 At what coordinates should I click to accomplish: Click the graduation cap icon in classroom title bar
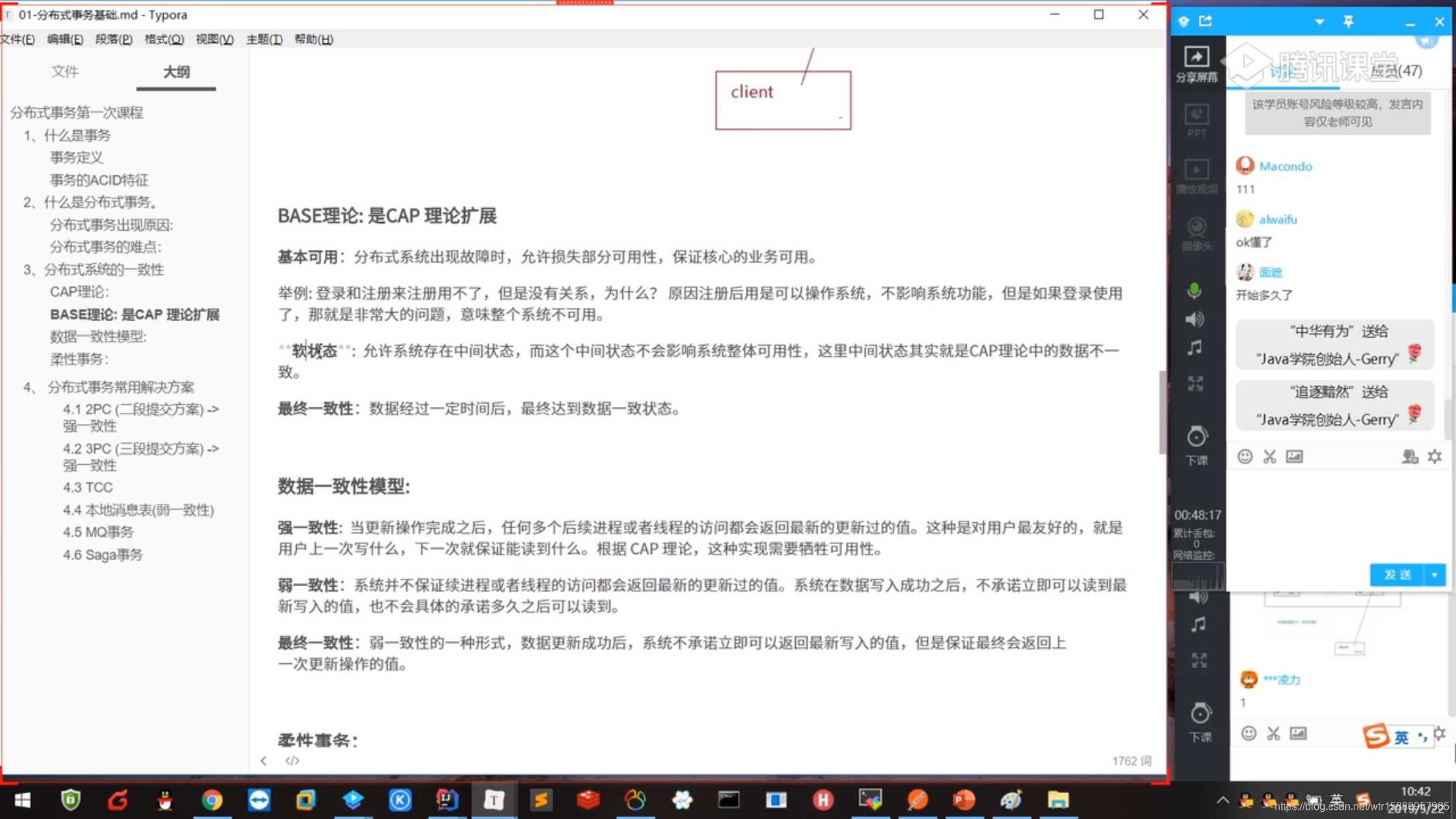(1184, 21)
